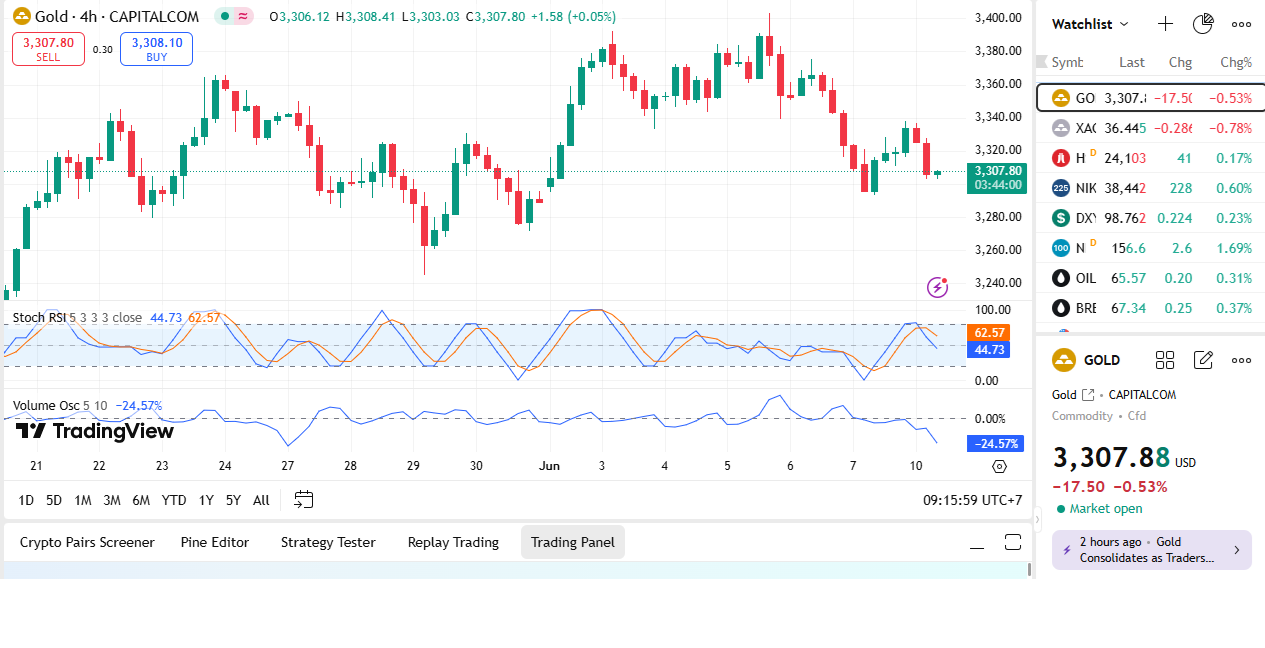Click the chart settings hexagon icon
The height and width of the screenshot is (648, 1265).
tap(999, 466)
